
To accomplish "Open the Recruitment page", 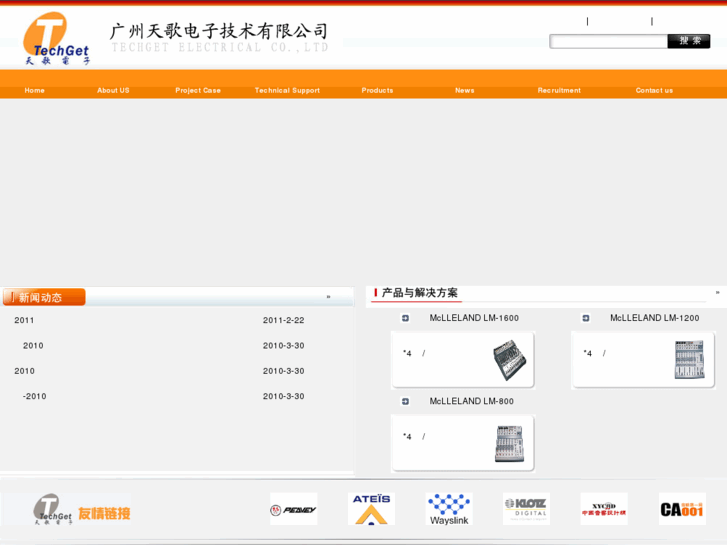I will pyautogui.click(x=559, y=90).
